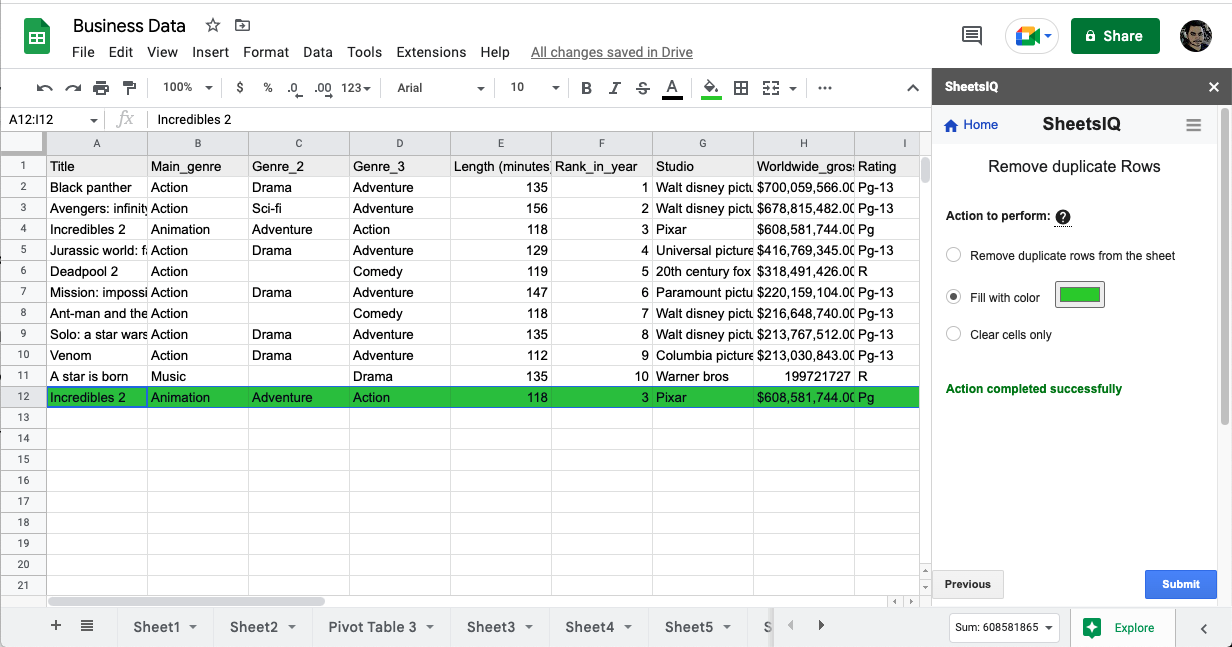Click the Google account avatar
Image resolution: width=1232 pixels, height=647 pixels.
coord(1196,36)
